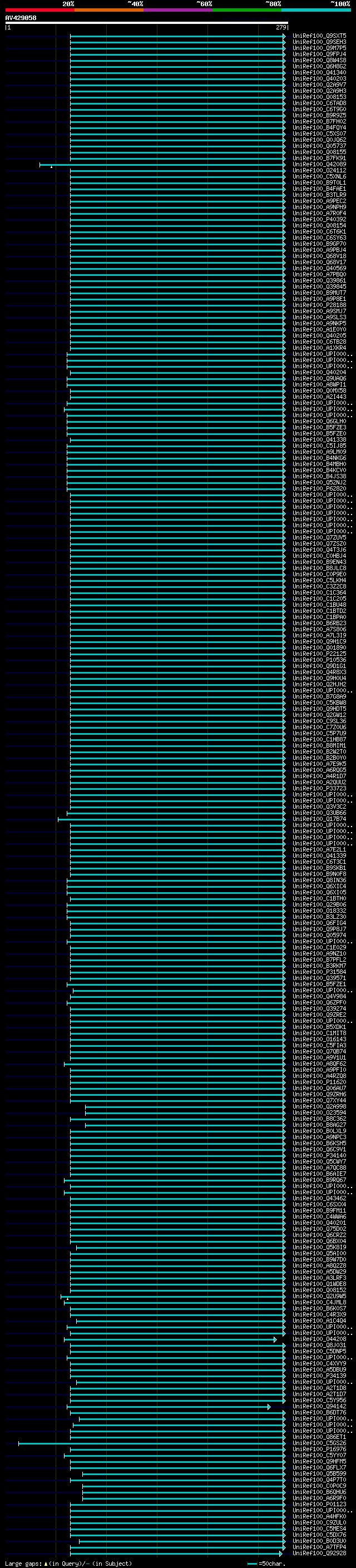Click the alignment bar of UniRef100_Q17B74

172,819
